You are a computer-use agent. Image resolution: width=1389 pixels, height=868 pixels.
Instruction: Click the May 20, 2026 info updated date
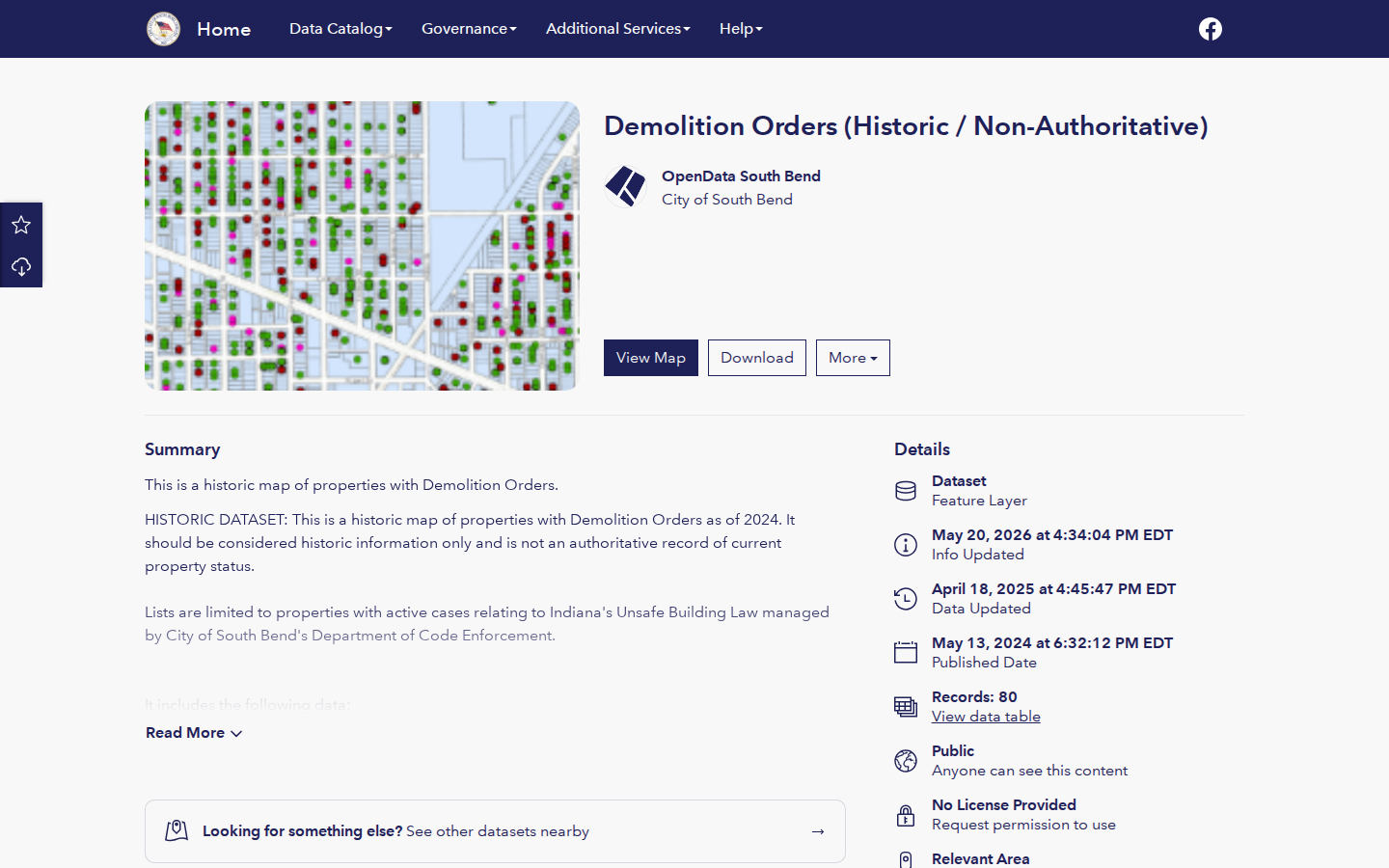point(1052,535)
